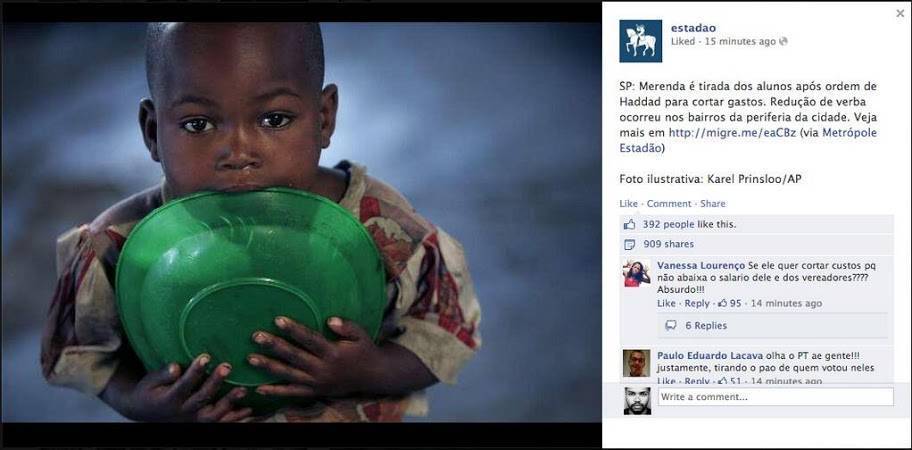Screen dimensions: 912x450
Task: Share the estadao post
Action: click(712, 203)
